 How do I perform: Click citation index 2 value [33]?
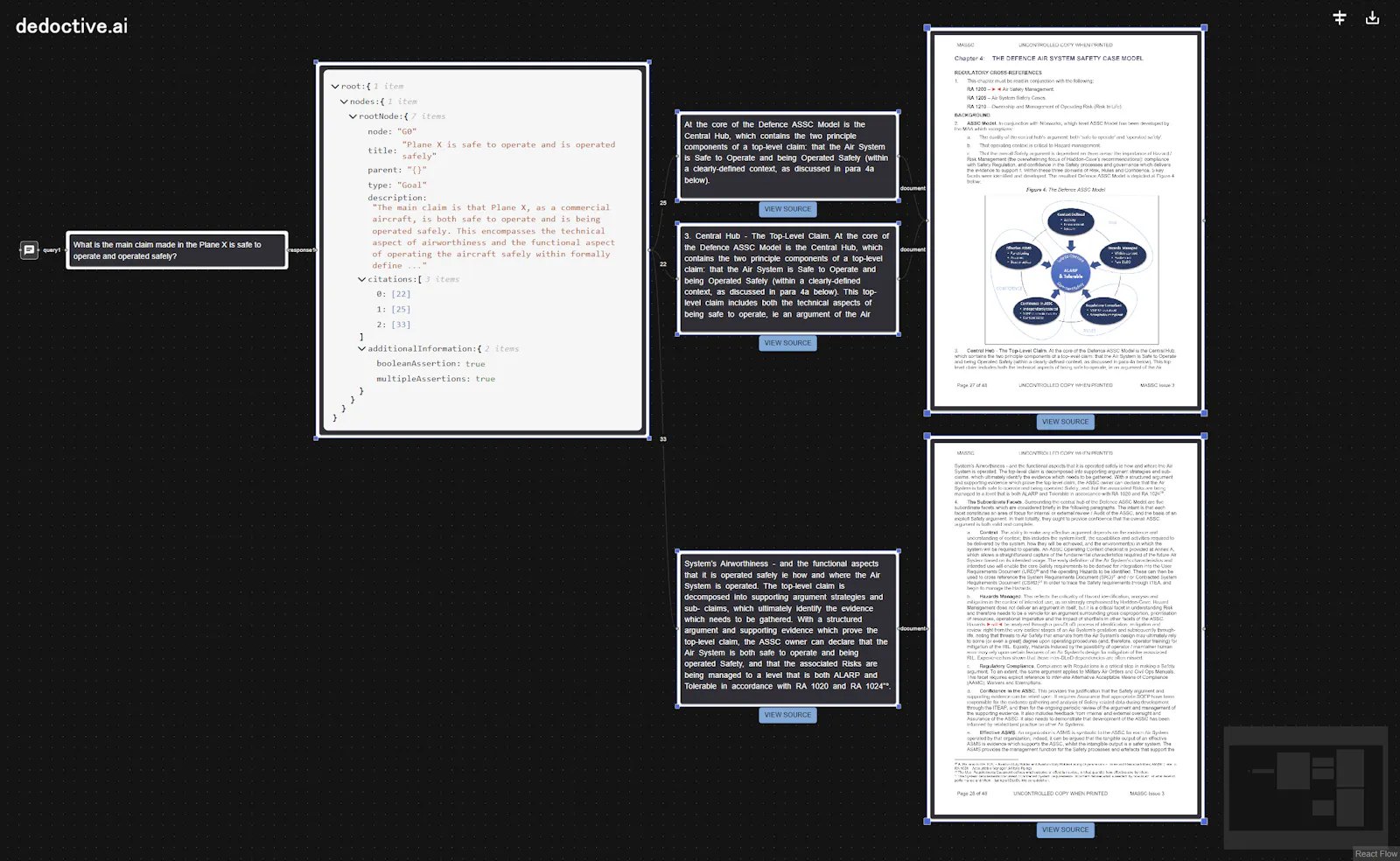pyautogui.click(x=401, y=325)
